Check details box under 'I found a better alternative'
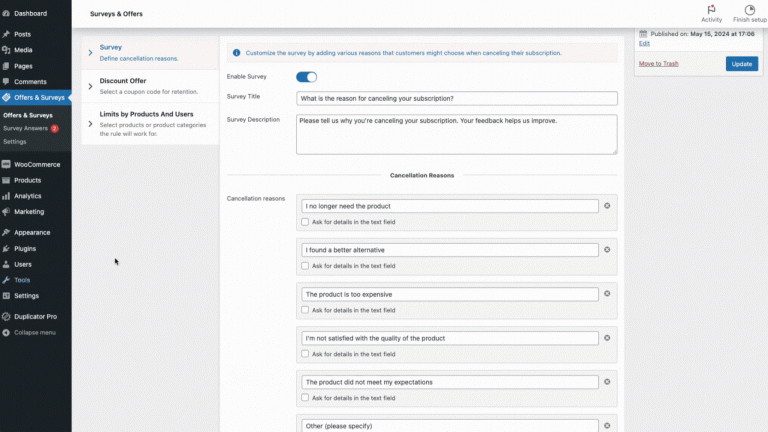 tap(305, 265)
